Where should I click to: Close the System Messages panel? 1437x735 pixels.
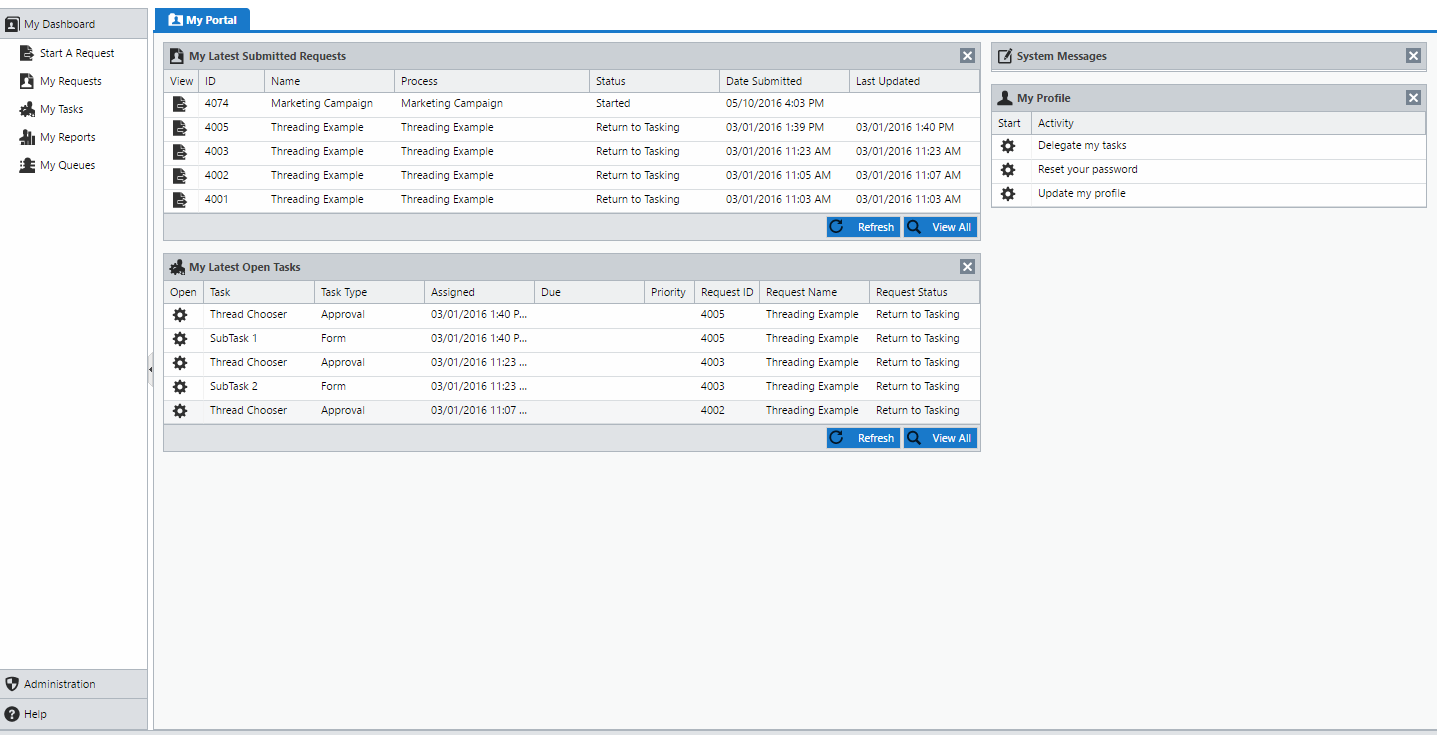(1413, 56)
